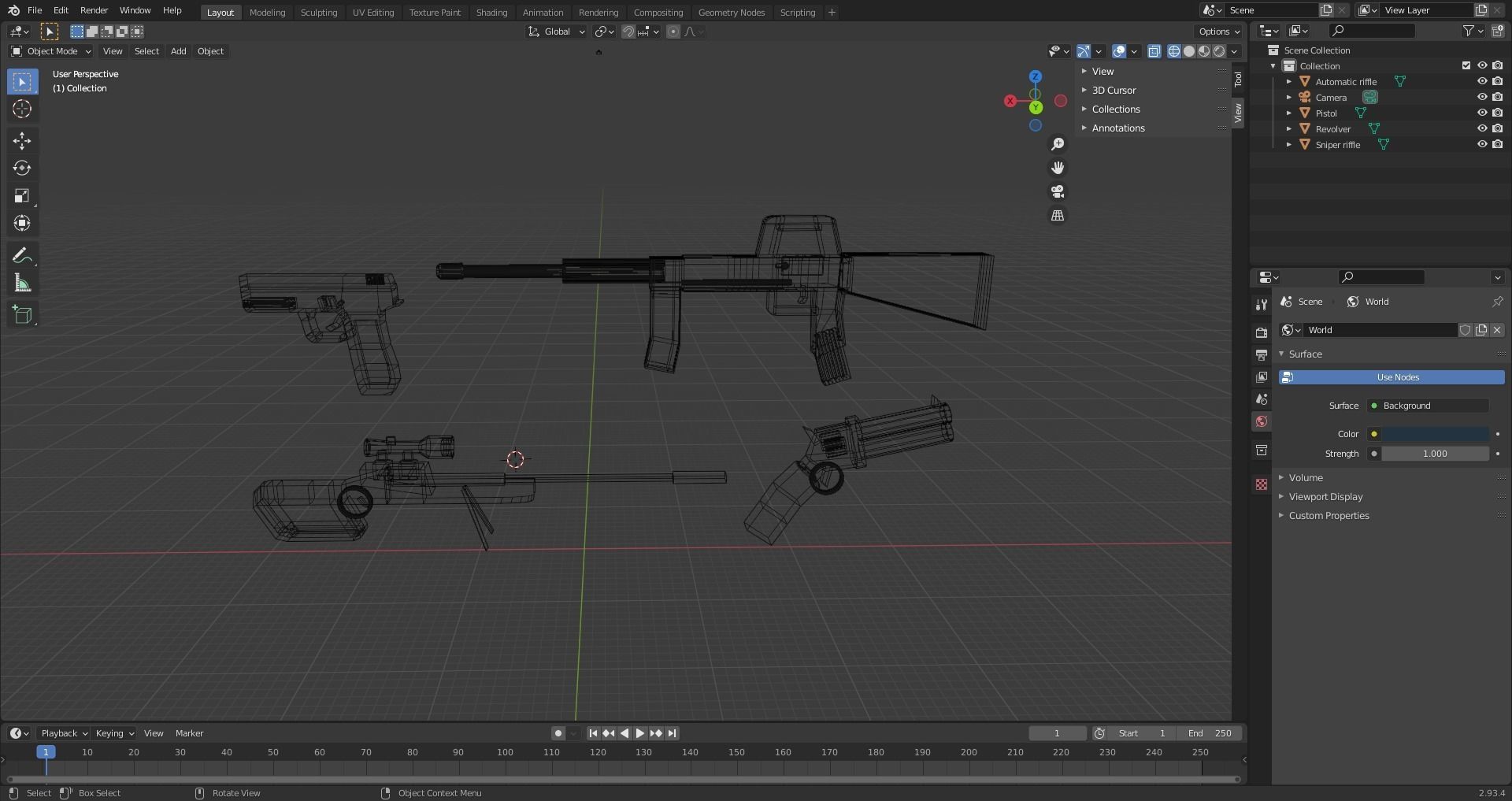Toggle snapping magnet icon
1512x801 pixels.
628,32
